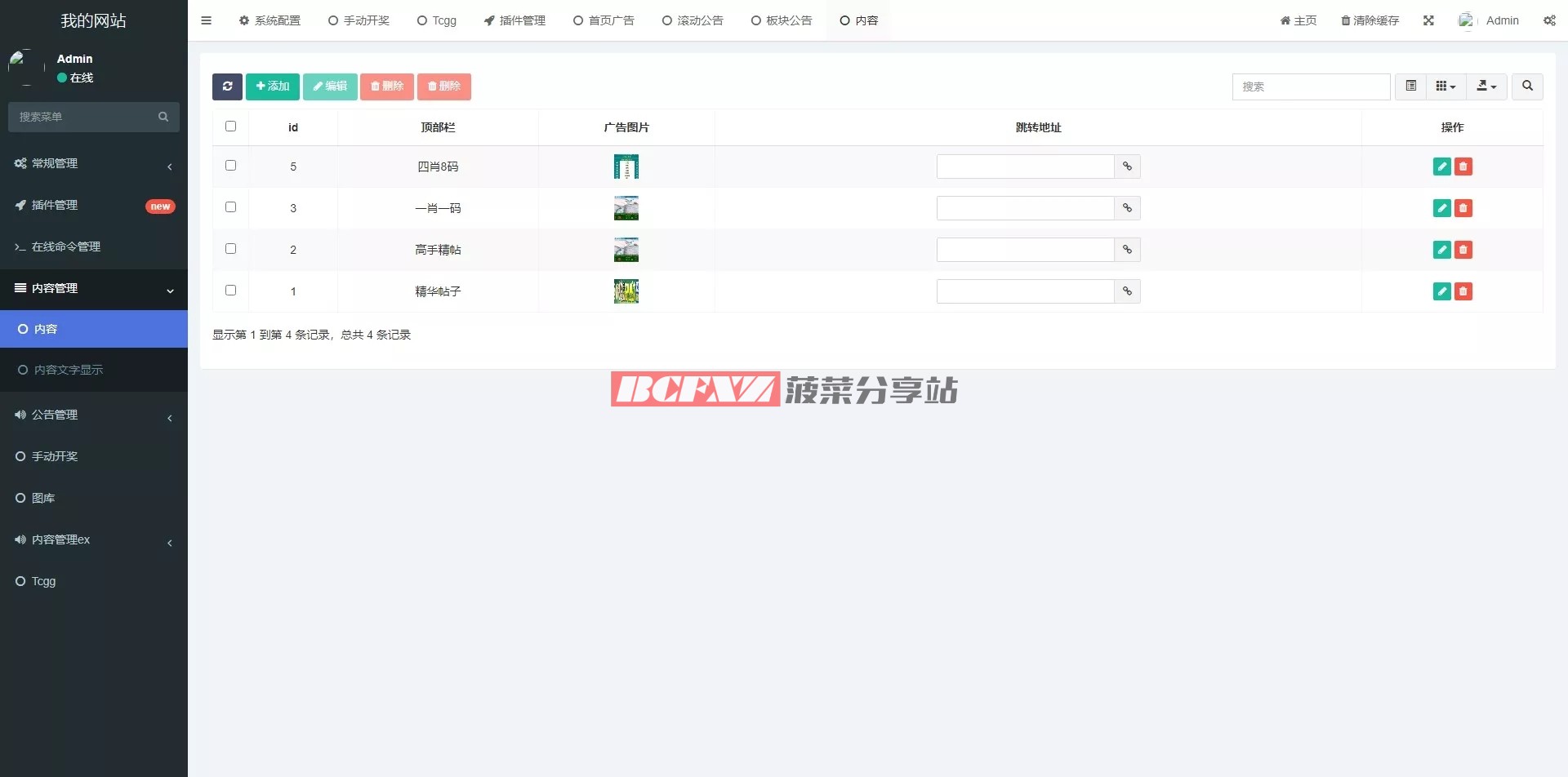Click 清除缓存 in the top bar
This screenshot has height=777, width=1568.
1370,20
